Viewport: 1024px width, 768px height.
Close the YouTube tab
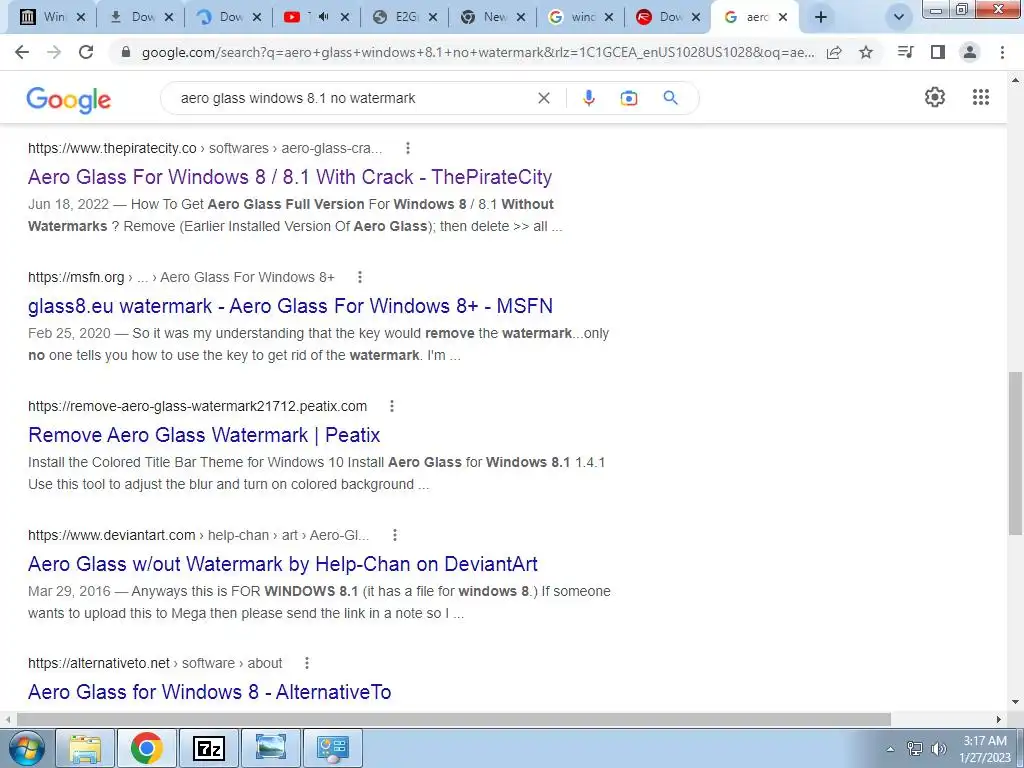pos(345,18)
